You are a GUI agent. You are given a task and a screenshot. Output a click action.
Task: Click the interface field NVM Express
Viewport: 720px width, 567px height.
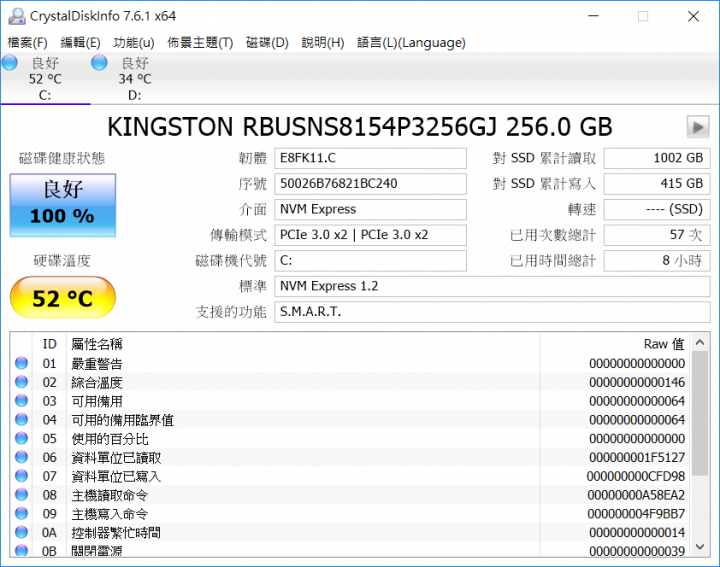tap(371, 209)
